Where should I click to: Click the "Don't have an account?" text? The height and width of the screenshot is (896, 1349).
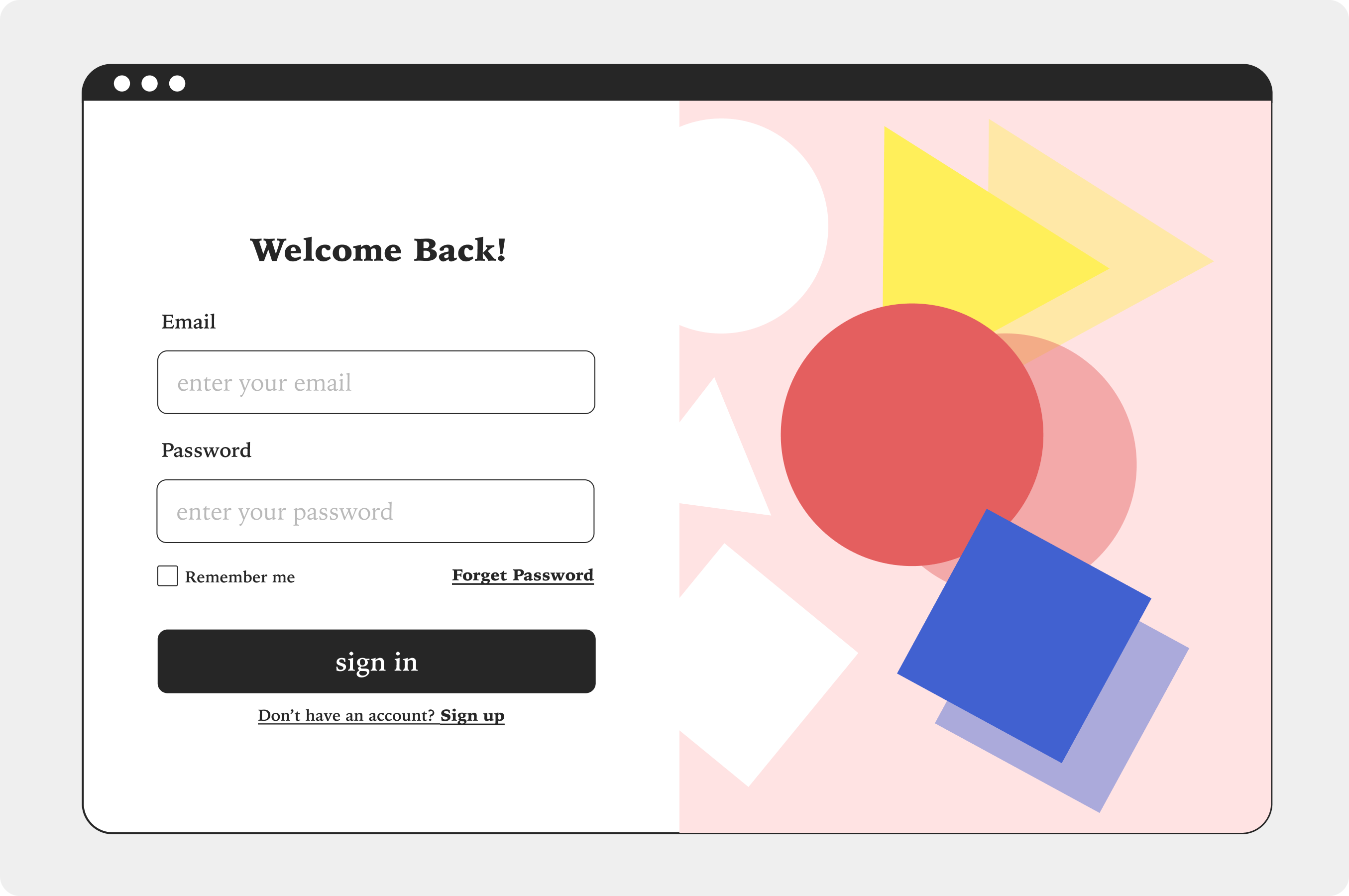click(x=345, y=714)
